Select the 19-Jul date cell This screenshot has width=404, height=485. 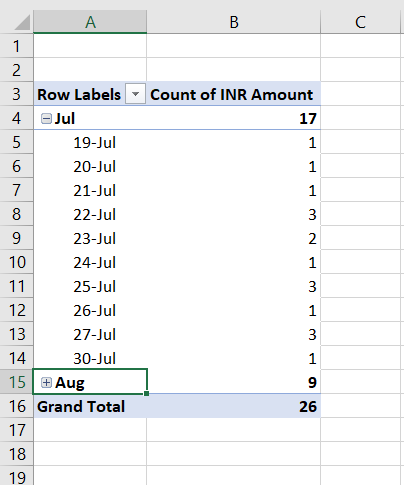click(90, 143)
